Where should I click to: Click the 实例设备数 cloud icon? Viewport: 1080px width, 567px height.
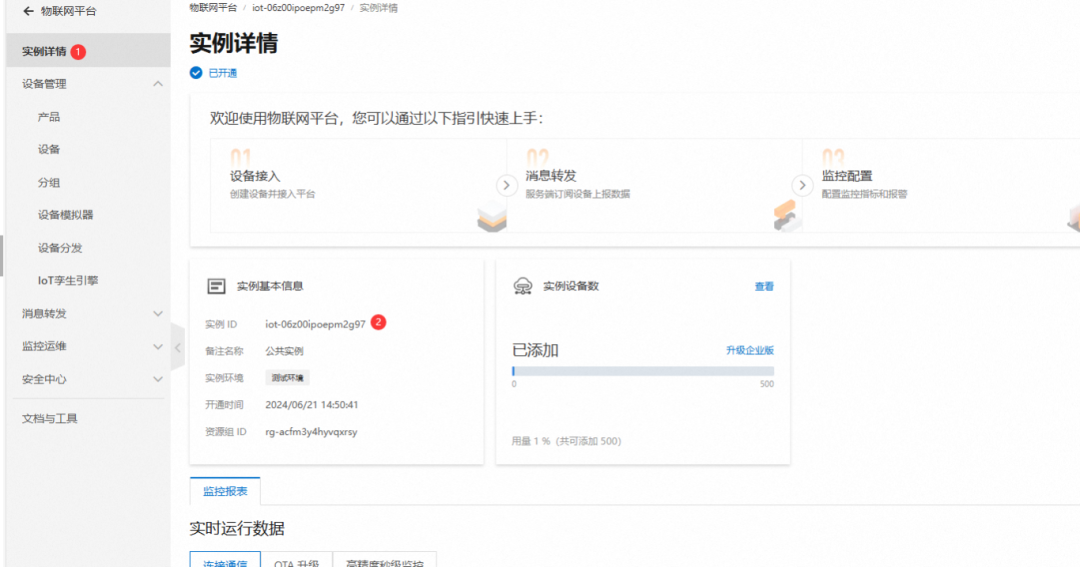coord(523,286)
